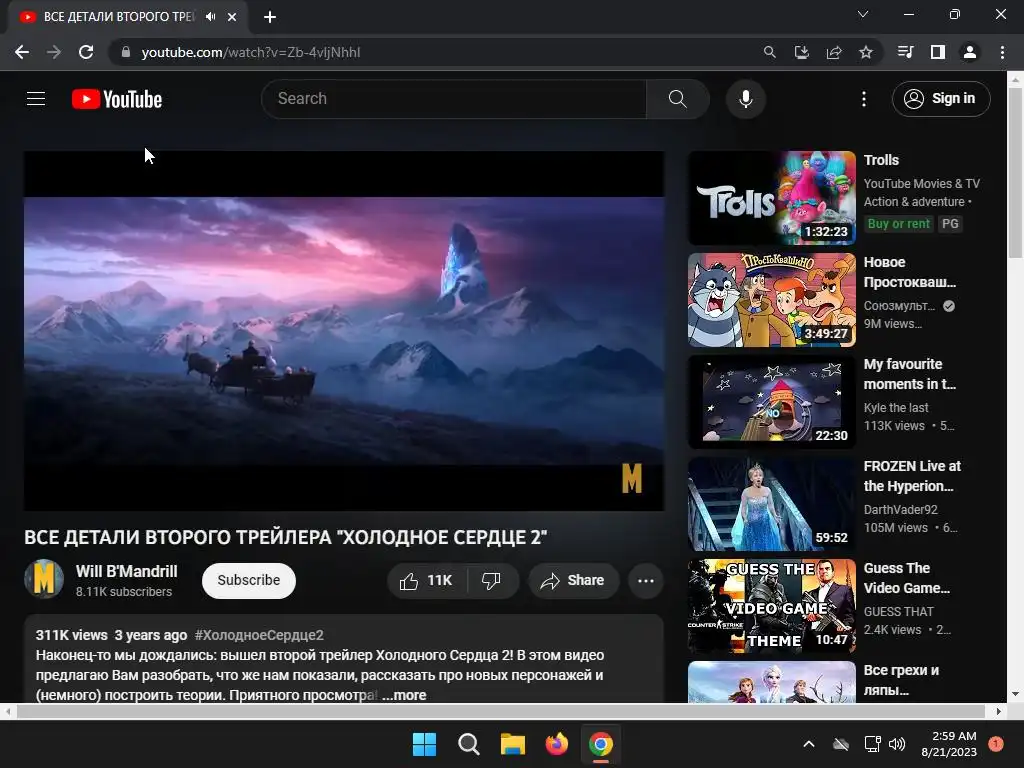Screen dimensions: 1024x768
Task: Dislike the video with thumbs down
Action: (x=492, y=581)
